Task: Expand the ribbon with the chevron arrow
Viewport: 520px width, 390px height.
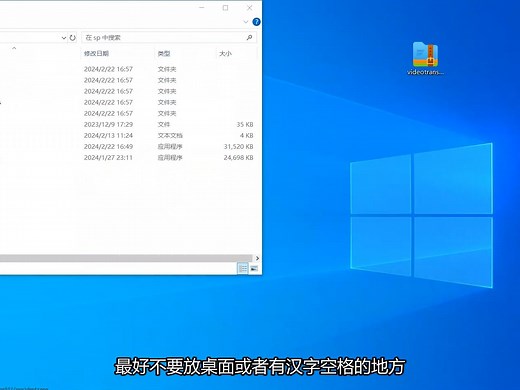Action: 246,22
